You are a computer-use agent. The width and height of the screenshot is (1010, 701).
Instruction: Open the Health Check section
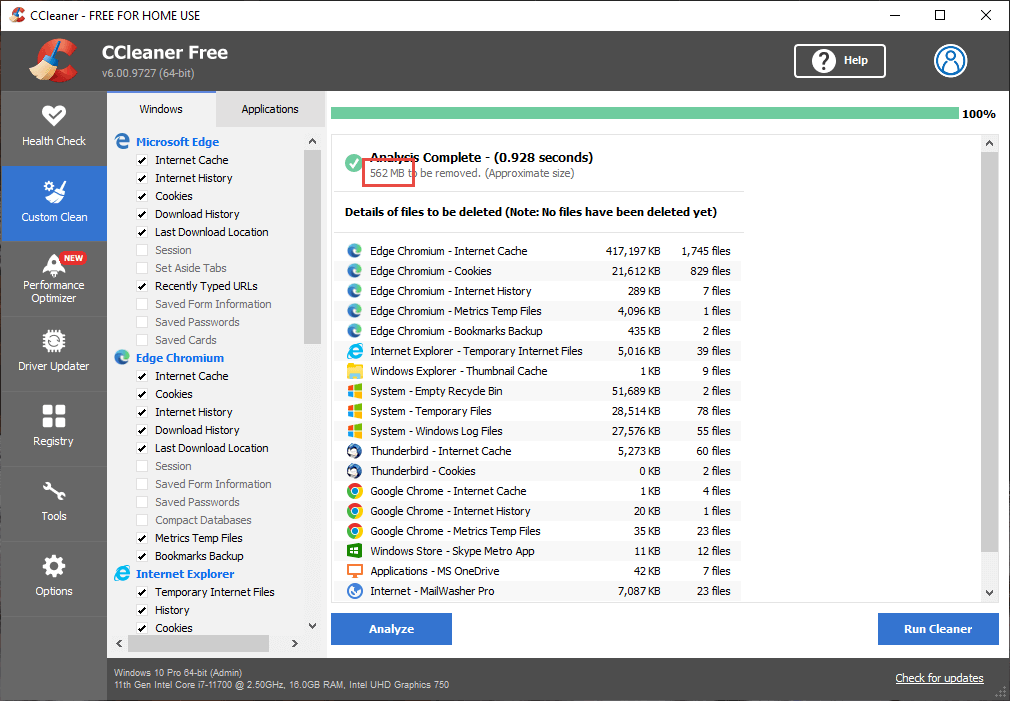click(53, 128)
